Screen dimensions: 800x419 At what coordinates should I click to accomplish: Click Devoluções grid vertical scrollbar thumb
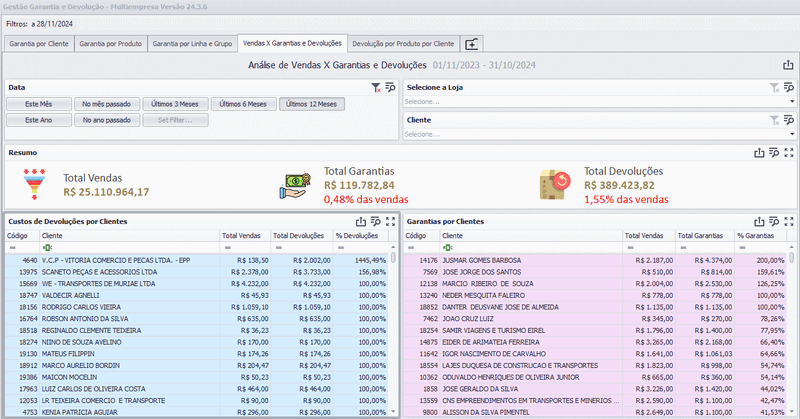pos(393,258)
